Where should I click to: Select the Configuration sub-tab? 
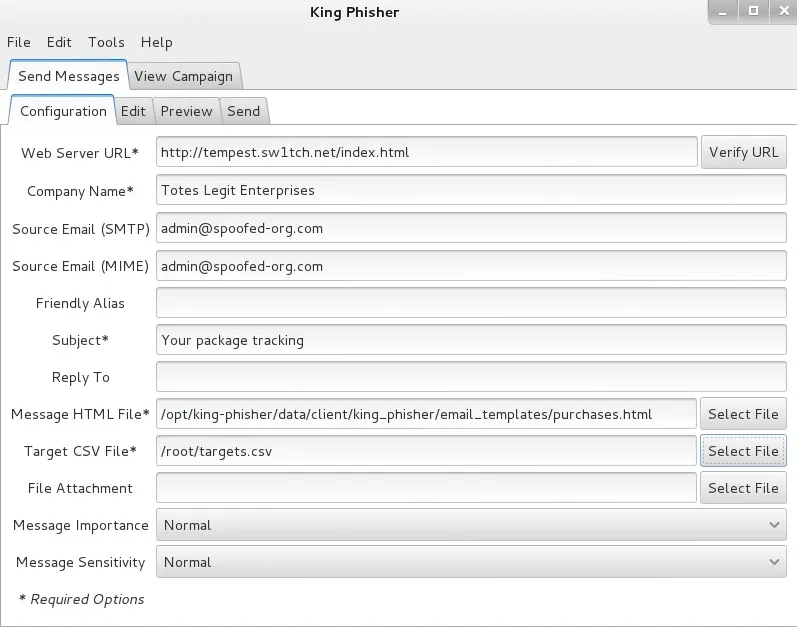click(x=63, y=111)
